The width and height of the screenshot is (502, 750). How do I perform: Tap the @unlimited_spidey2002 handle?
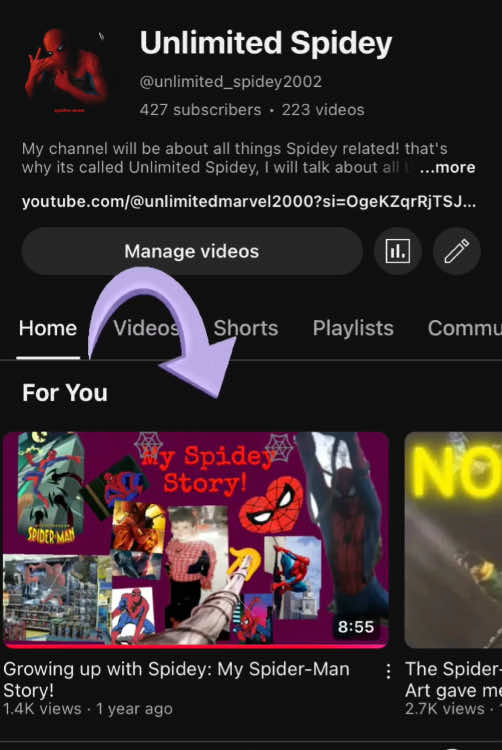pos(231,81)
